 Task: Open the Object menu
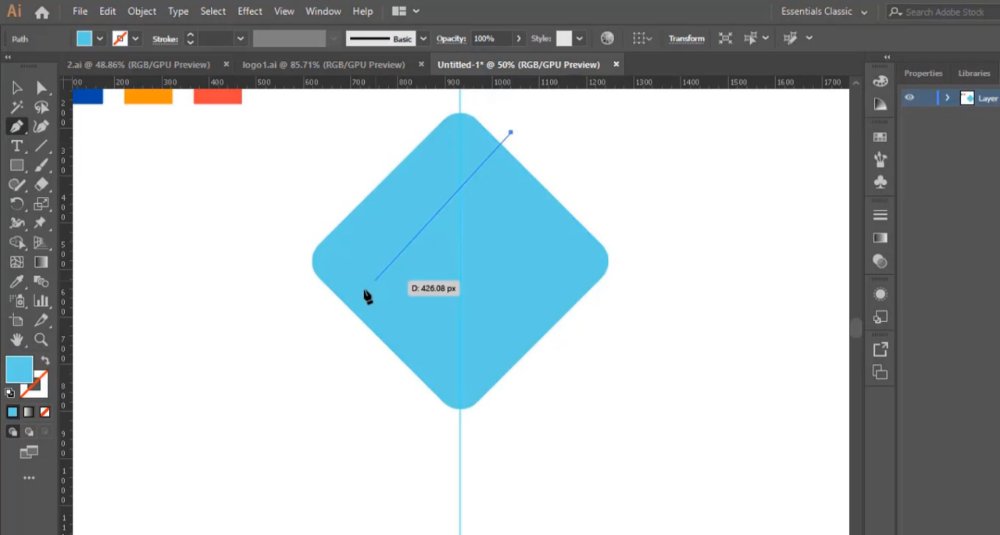(x=142, y=11)
